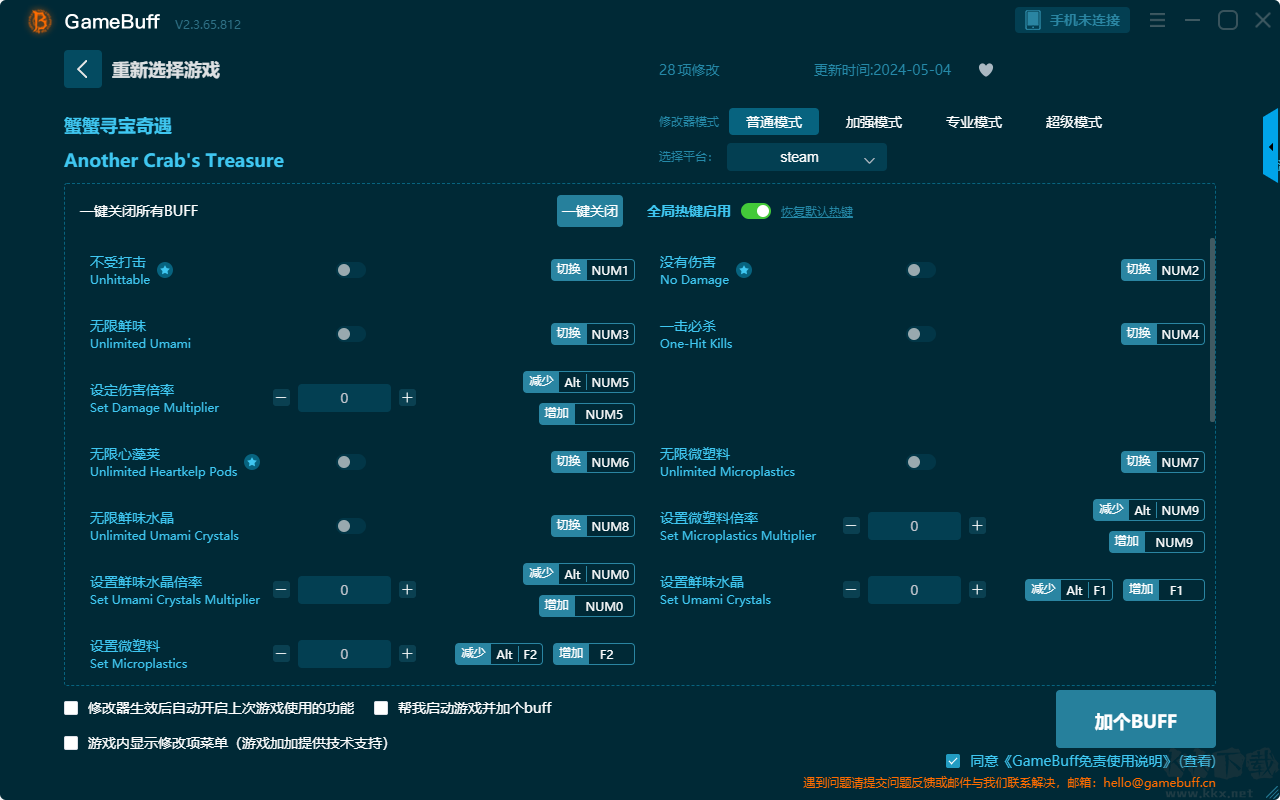Enable the One-Hit Kills switch
The image size is (1280, 800).
(921, 334)
